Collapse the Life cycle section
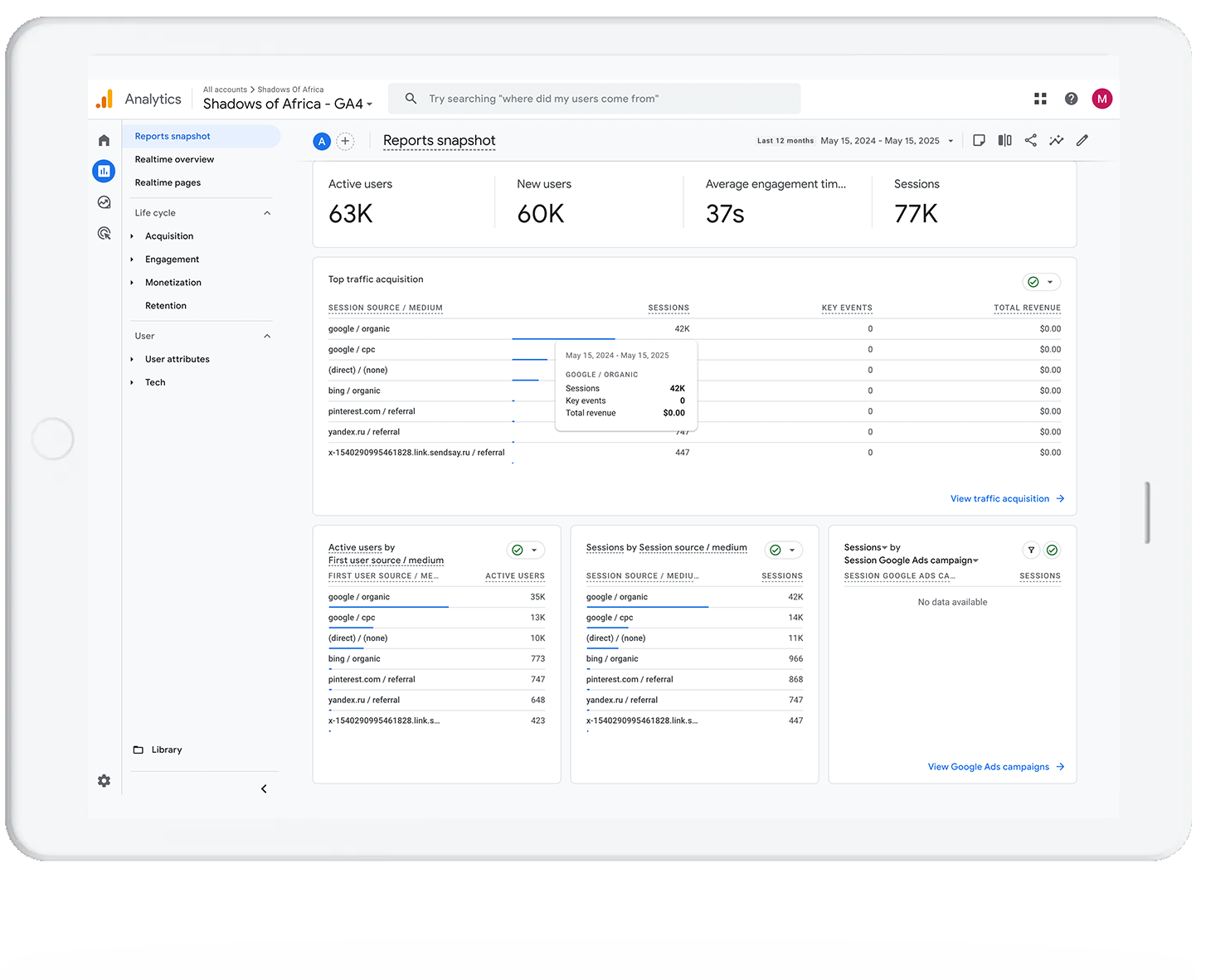Screen dimensions: 1206x980 pos(267,213)
